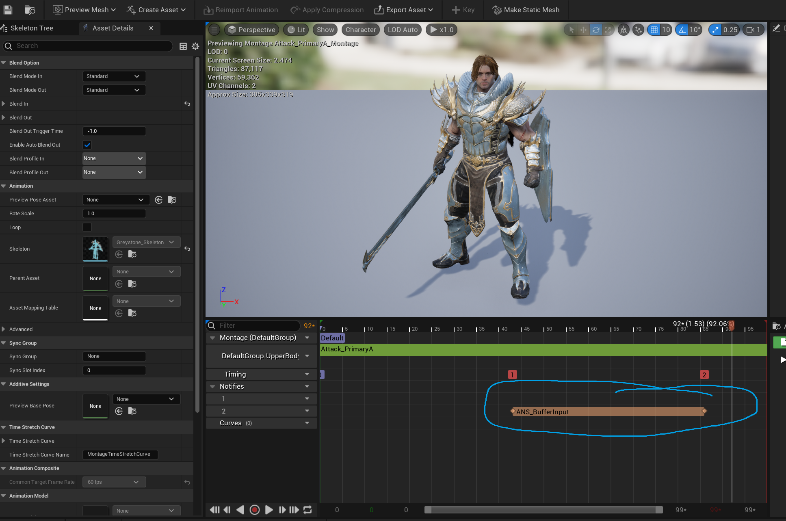
Task: Focus the details Search field
Action: click(x=88, y=46)
